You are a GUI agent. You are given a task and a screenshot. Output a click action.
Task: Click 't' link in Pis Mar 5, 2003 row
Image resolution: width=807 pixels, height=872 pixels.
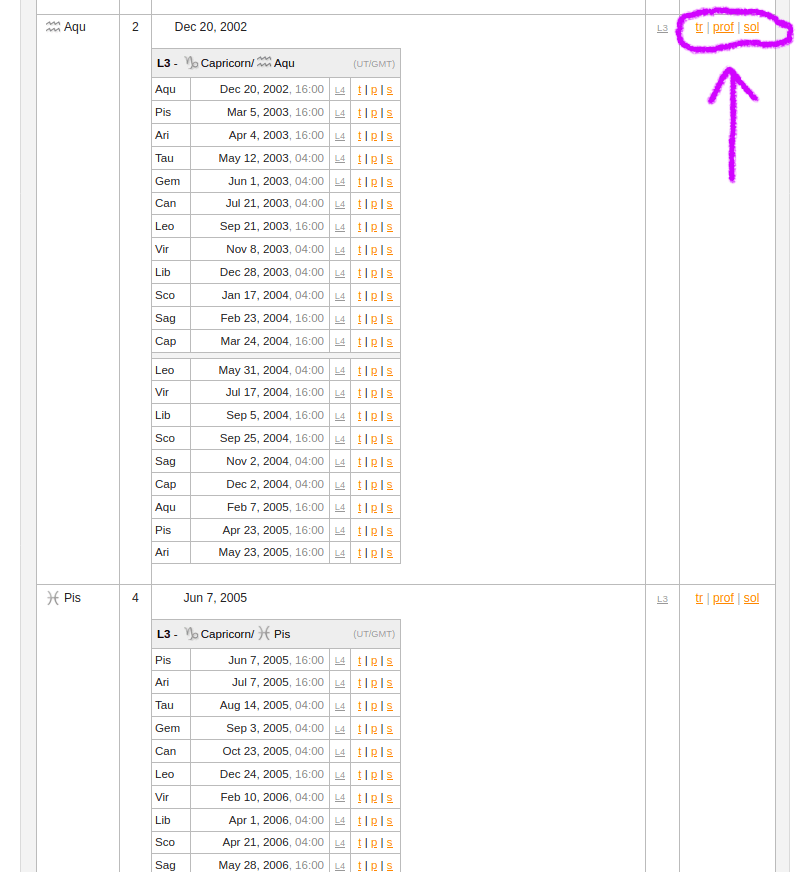(x=360, y=113)
